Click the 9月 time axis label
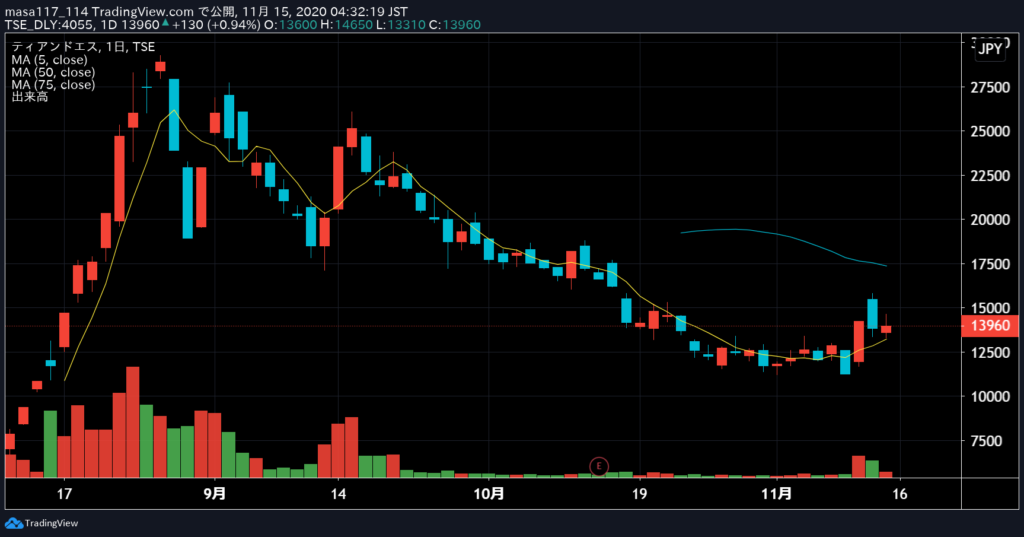1024x537 pixels. pos(215,493)
